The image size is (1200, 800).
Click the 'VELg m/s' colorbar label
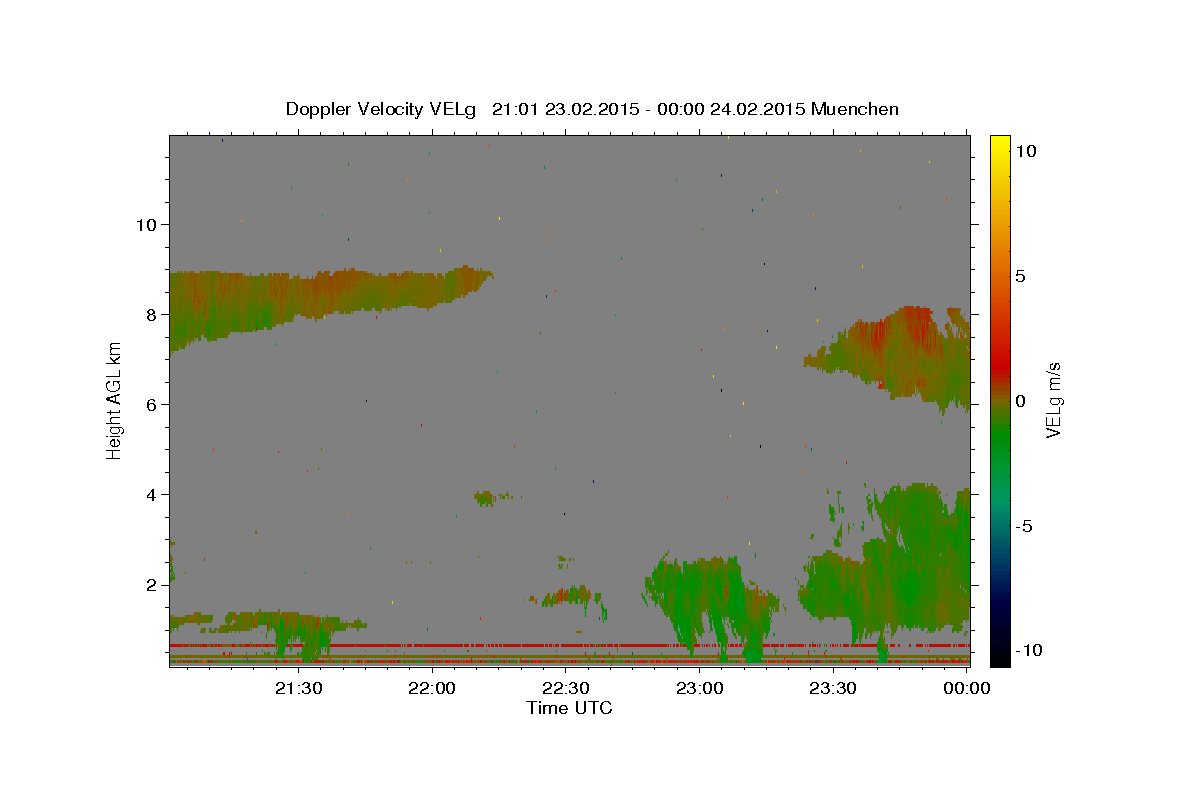point(1053,400)
